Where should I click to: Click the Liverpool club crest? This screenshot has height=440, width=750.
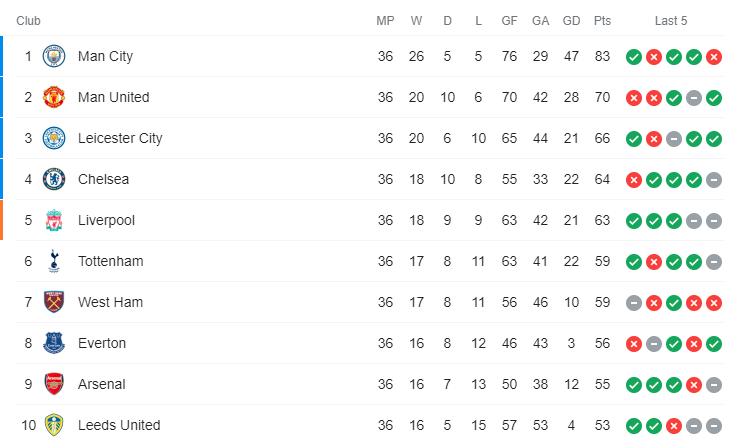click(x=54, y=220)
